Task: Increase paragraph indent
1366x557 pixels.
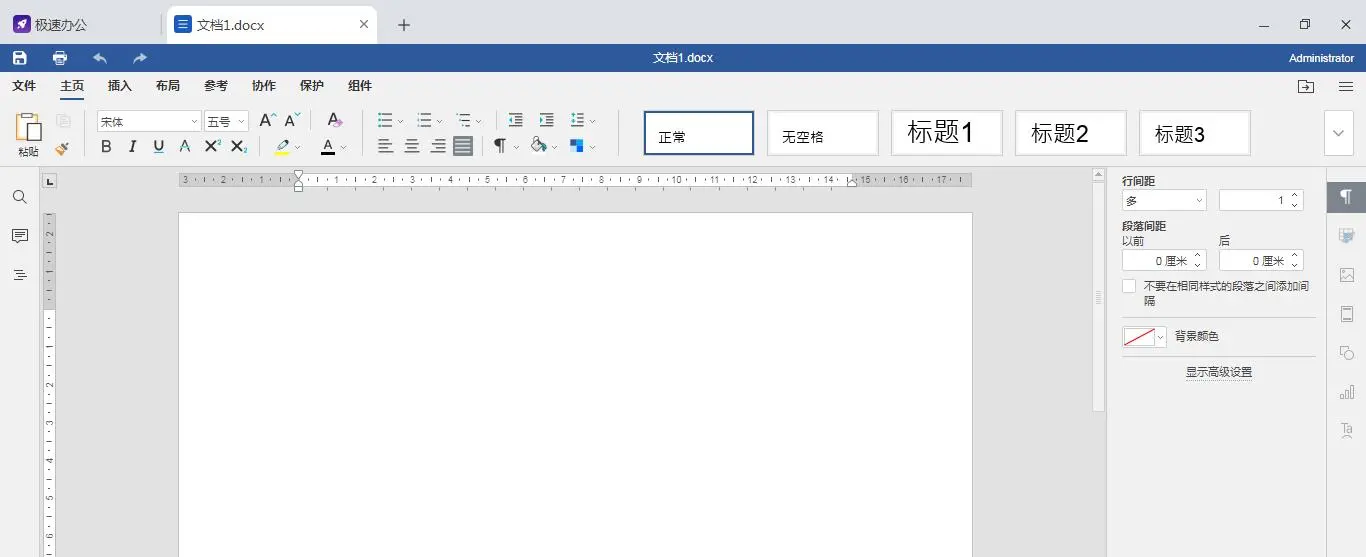Action: point(546,121)
